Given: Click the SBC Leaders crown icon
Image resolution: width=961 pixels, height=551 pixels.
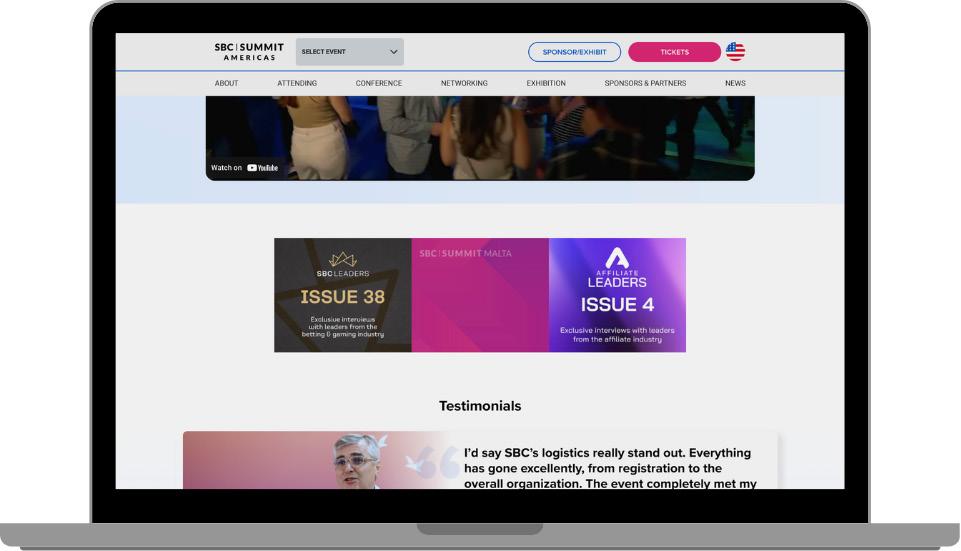Looking at the screenshot, I should [343, 259].
